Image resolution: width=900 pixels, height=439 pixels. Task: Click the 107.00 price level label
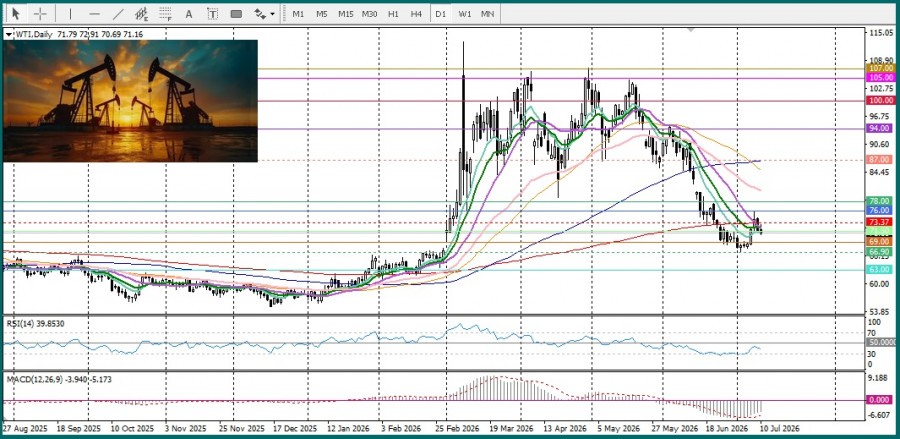(882, 68)
